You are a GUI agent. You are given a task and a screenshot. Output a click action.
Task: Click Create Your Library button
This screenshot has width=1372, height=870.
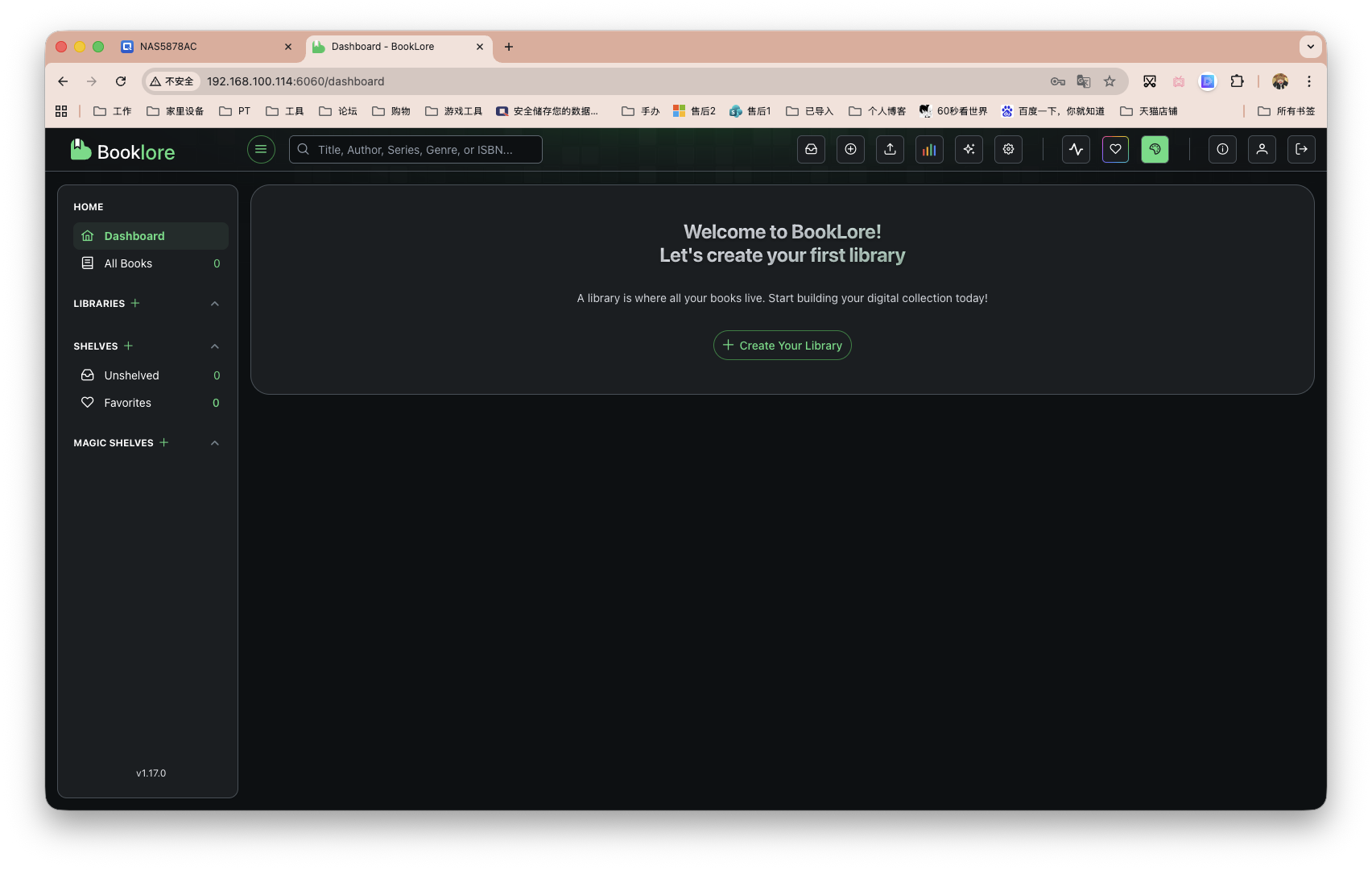(x=783, y=345)
